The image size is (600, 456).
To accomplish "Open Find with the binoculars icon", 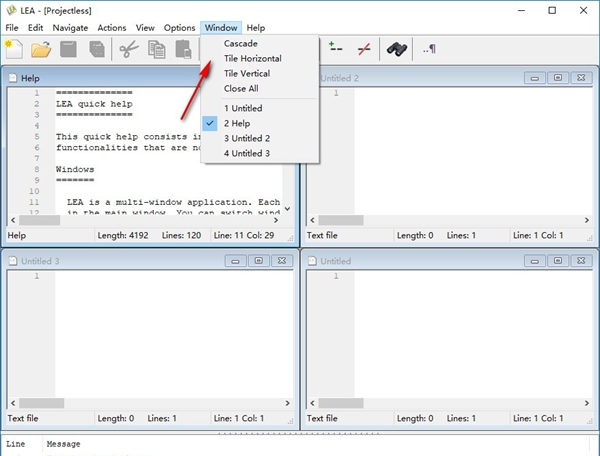I will click(x=396, y=49).
